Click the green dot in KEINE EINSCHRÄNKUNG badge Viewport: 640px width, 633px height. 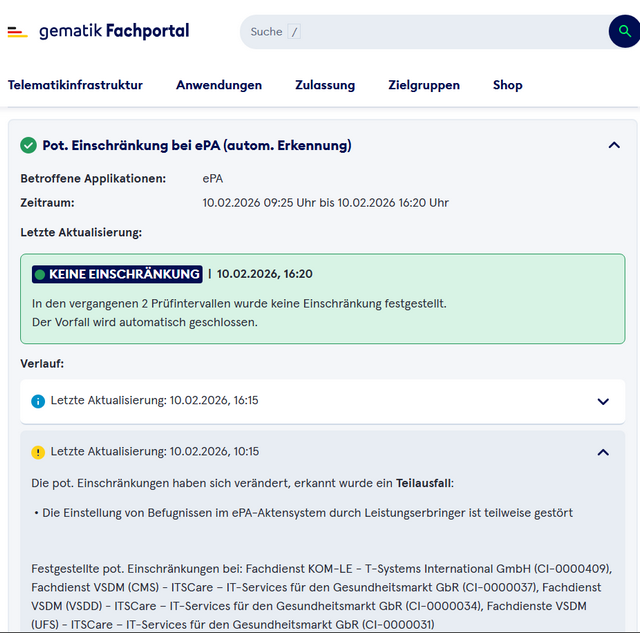[40, 274]
